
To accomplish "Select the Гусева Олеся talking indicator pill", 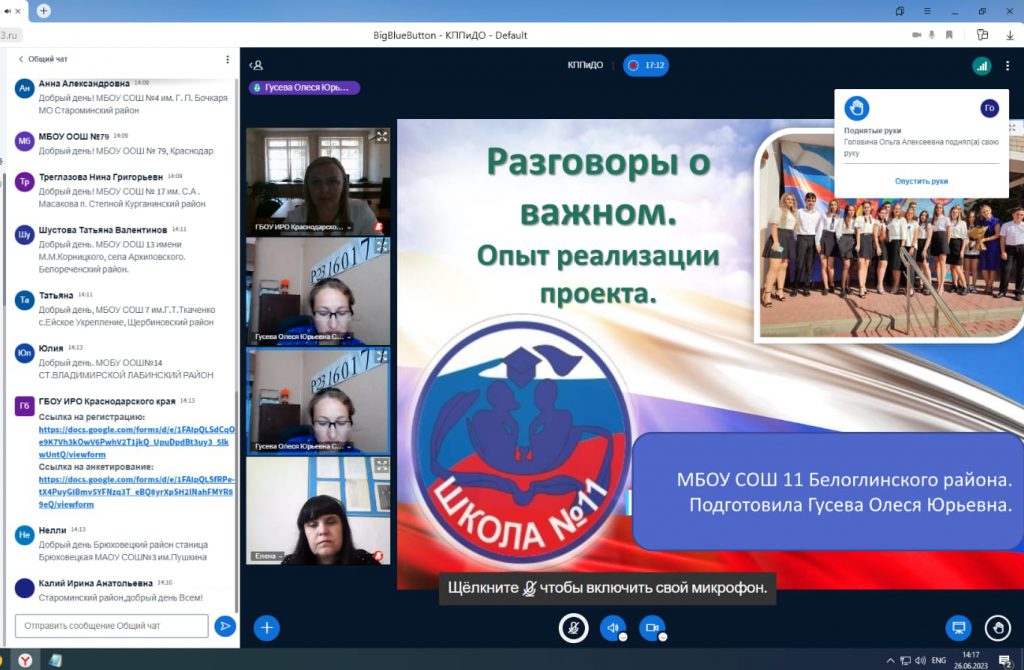I will pyautogui.click(x=304, y=87).
